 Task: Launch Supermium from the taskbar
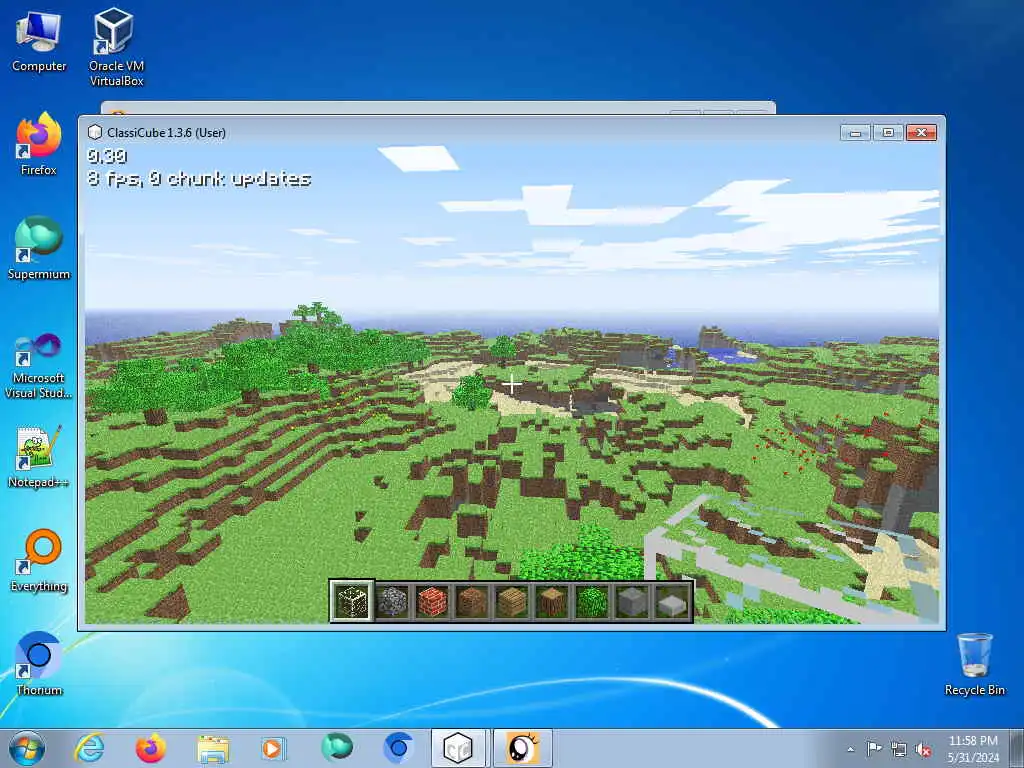[336, 748]
